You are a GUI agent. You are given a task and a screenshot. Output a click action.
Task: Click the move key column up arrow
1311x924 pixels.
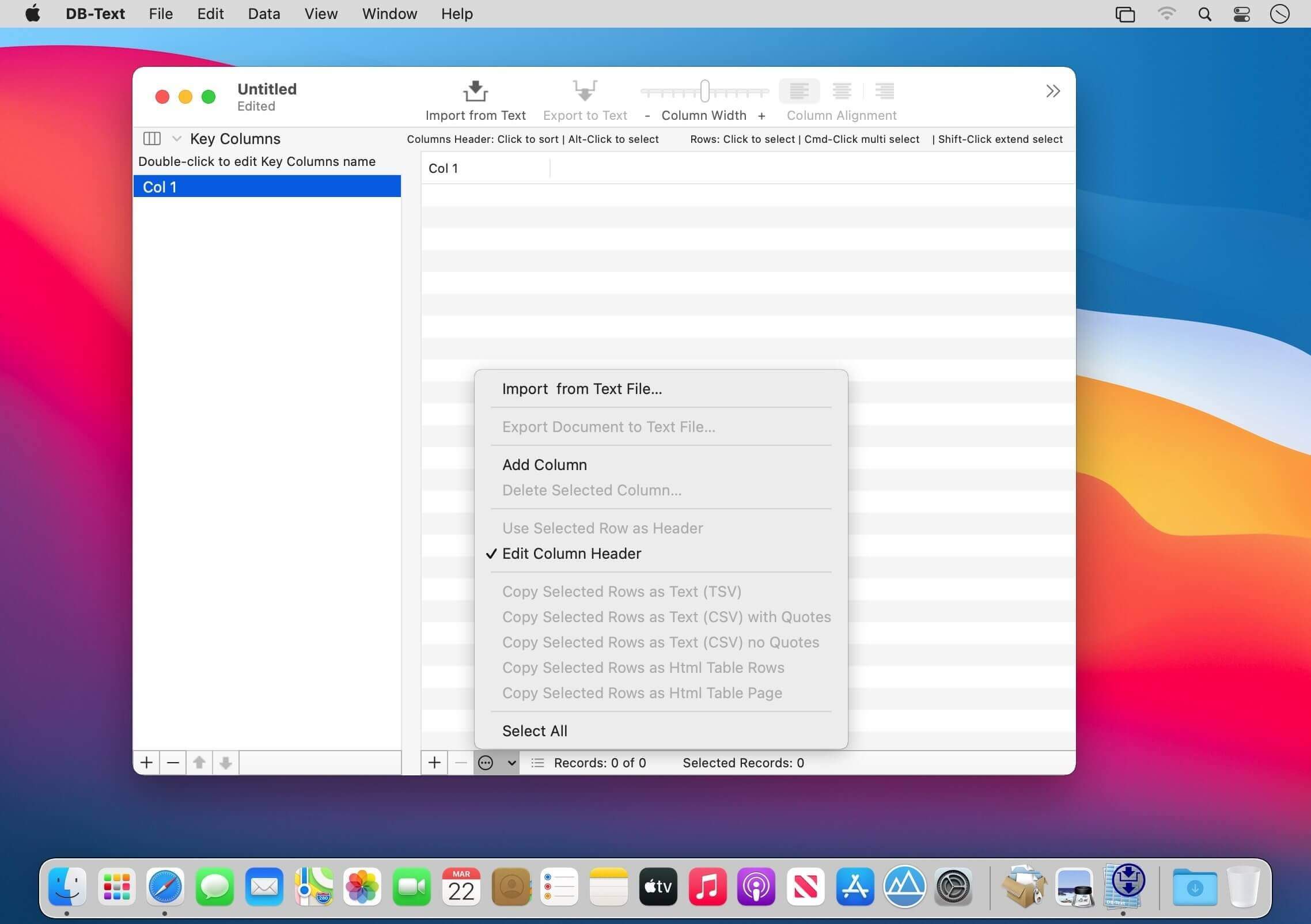199,763
